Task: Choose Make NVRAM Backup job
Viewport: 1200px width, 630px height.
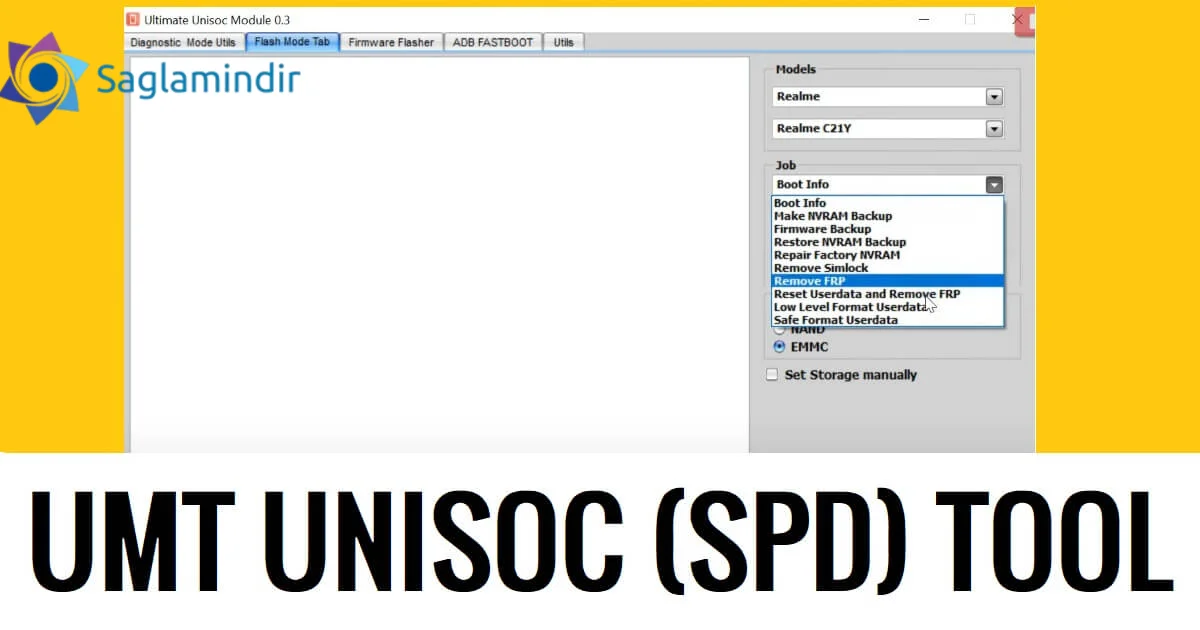Action: point(887,216)
